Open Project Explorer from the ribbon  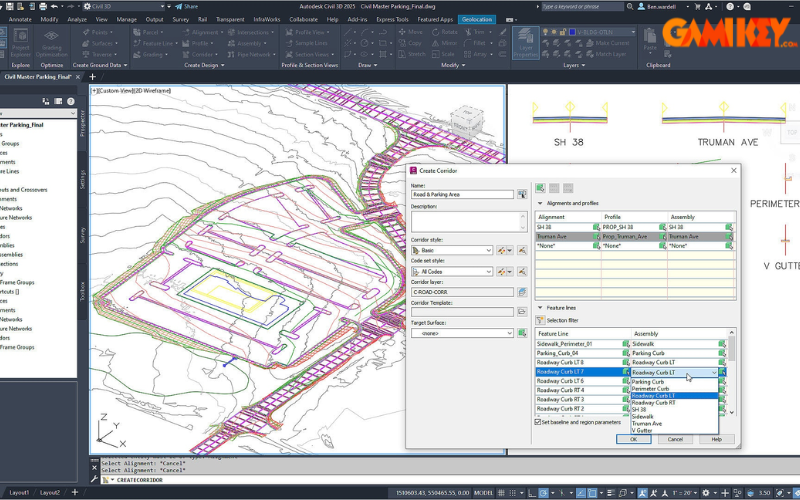coord(20,43)
